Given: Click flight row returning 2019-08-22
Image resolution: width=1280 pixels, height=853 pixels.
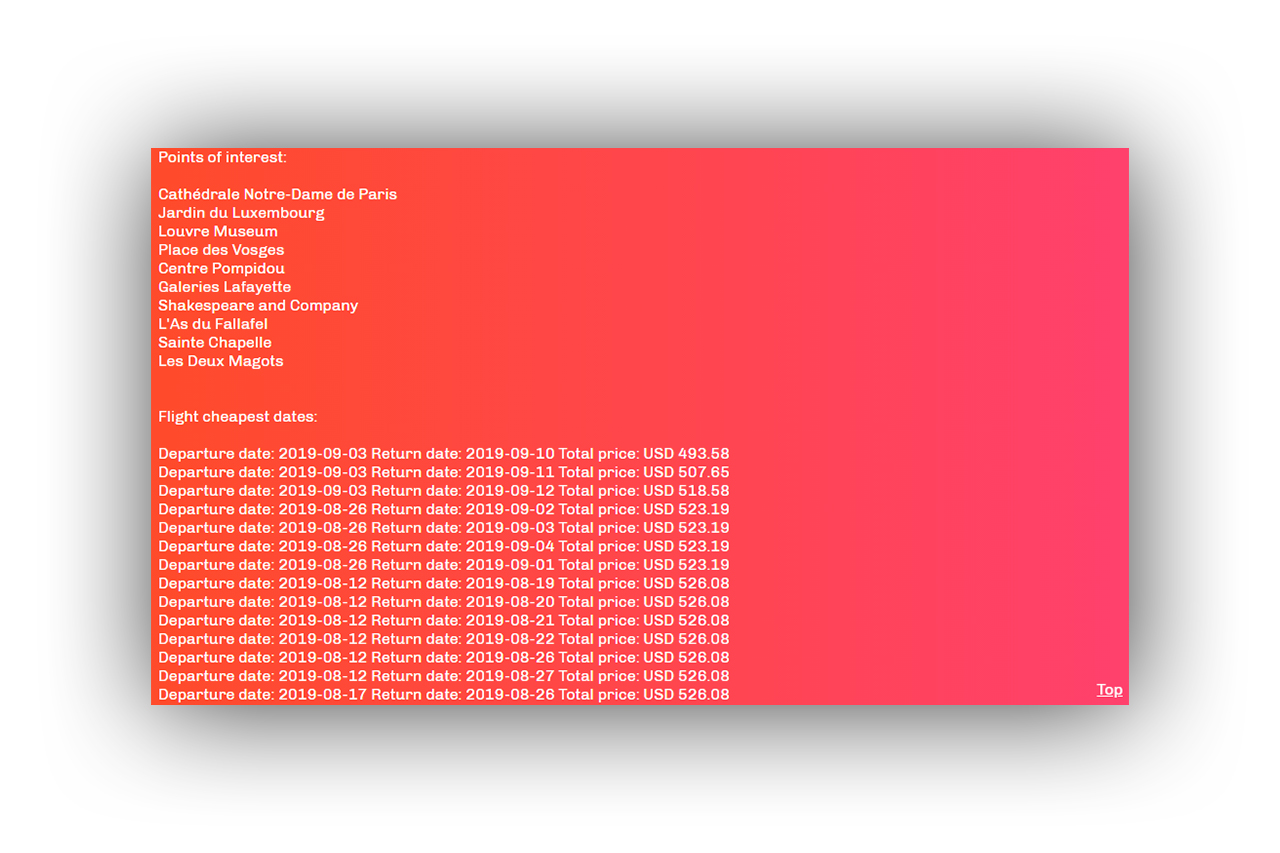Looking at the screenshot, I should (444, 638).
